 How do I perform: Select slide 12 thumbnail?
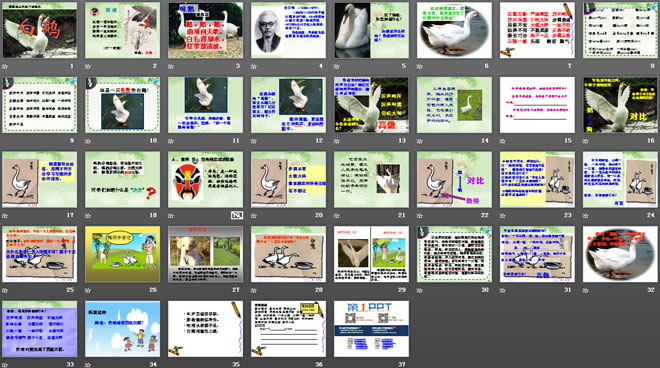click(288, 105)
